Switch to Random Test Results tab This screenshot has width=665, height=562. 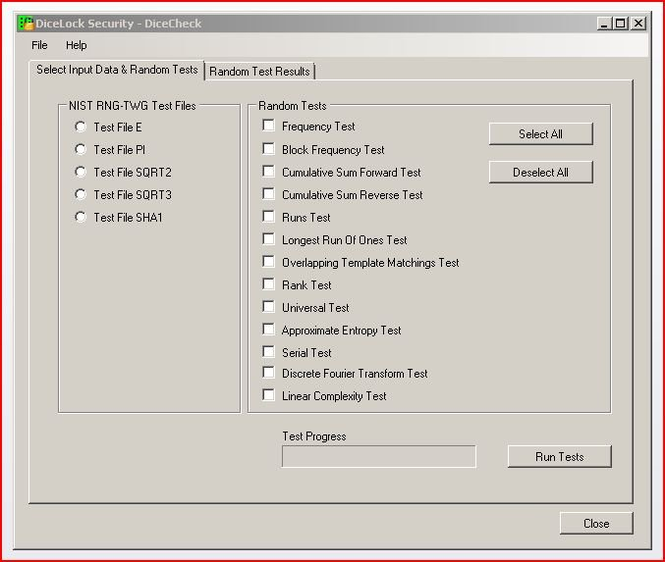click(x=260, y=71)
